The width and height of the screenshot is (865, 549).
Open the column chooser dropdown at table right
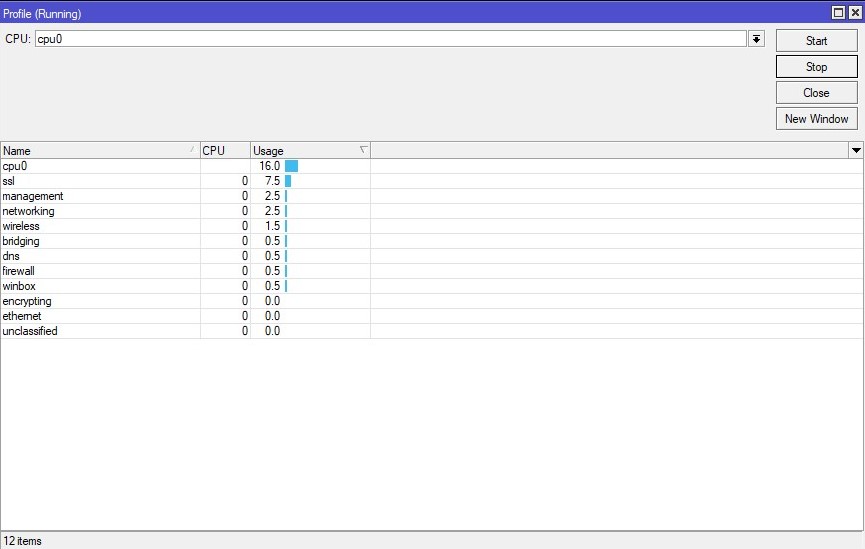tap(856, 150)
